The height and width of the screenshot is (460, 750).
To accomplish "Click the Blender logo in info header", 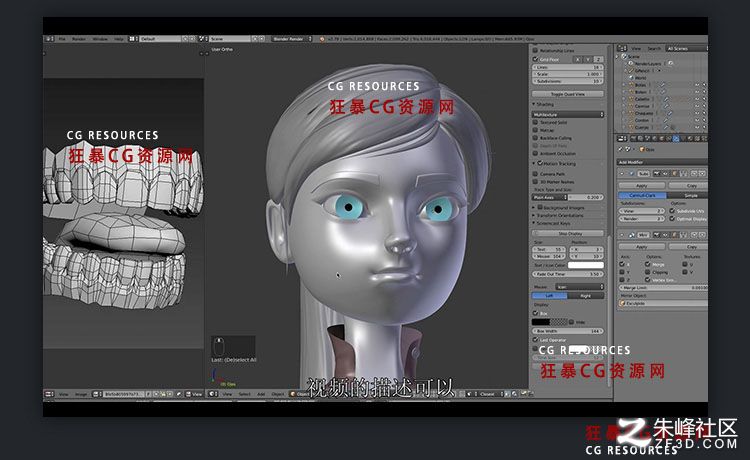I will point(322,39).
